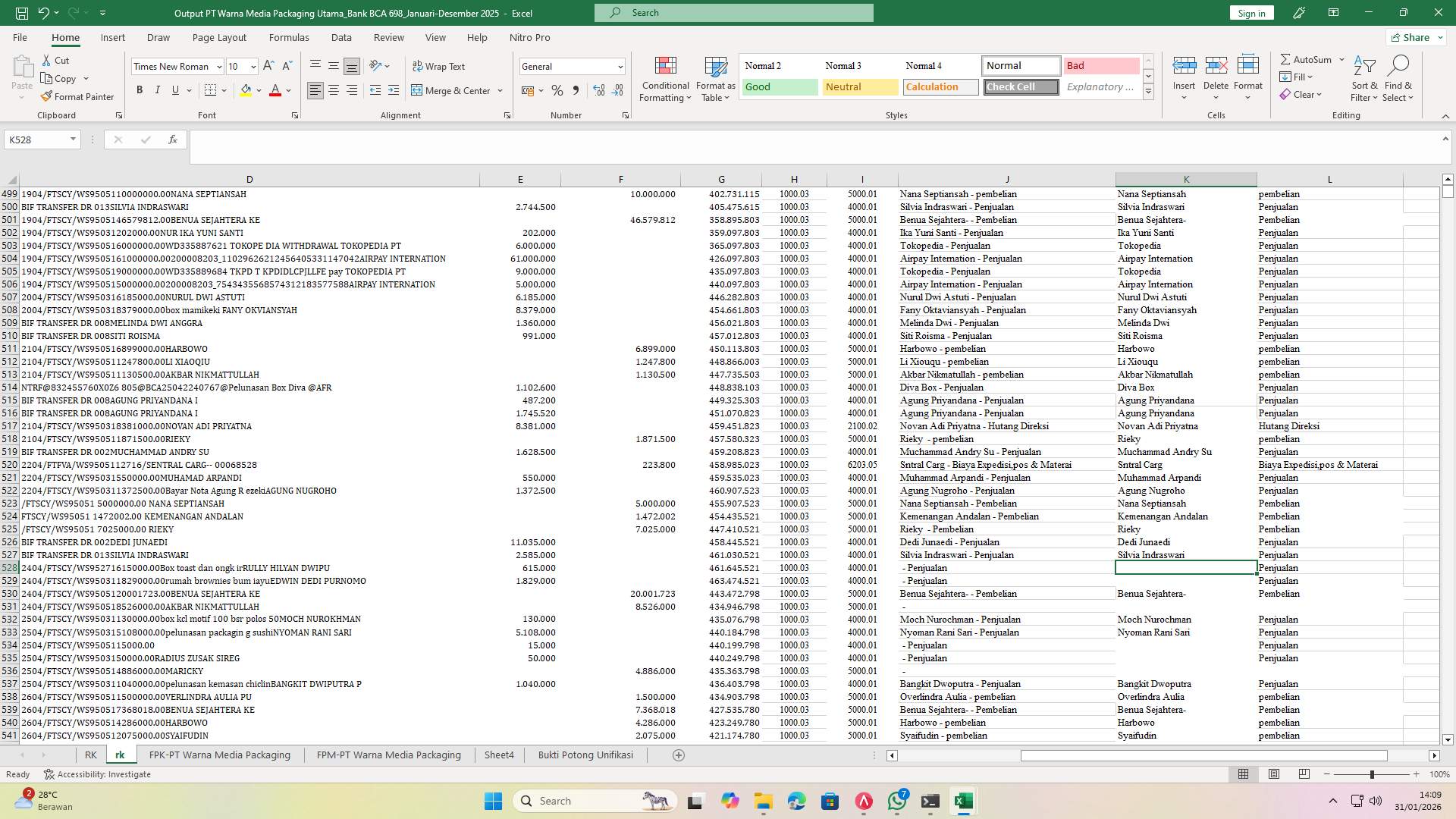The image size is (1456, 819).
Task: Expand the Fill Color dropdown arrow
Action: tap(258, 91)
